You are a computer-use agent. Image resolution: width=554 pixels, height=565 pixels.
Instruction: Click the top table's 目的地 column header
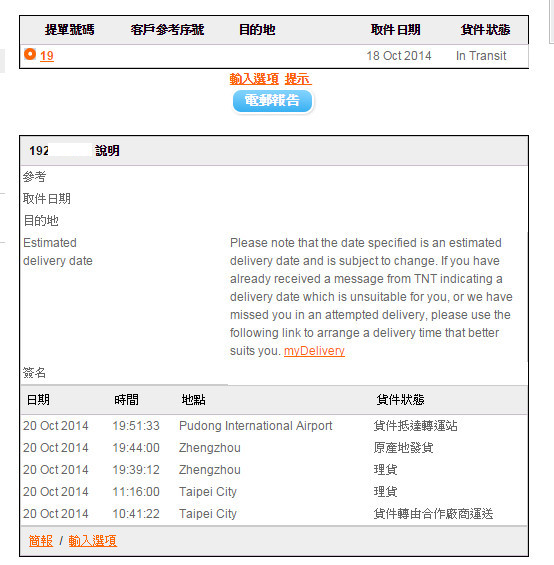point(257,30)
